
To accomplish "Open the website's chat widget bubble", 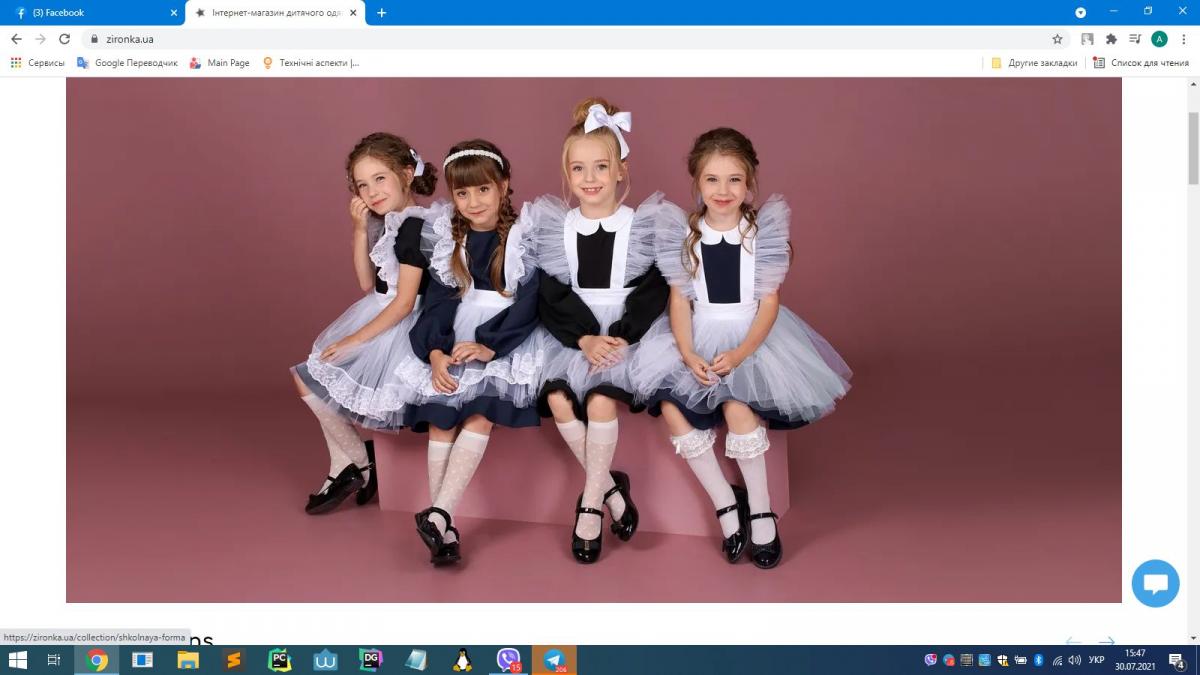I will 1155,584.
